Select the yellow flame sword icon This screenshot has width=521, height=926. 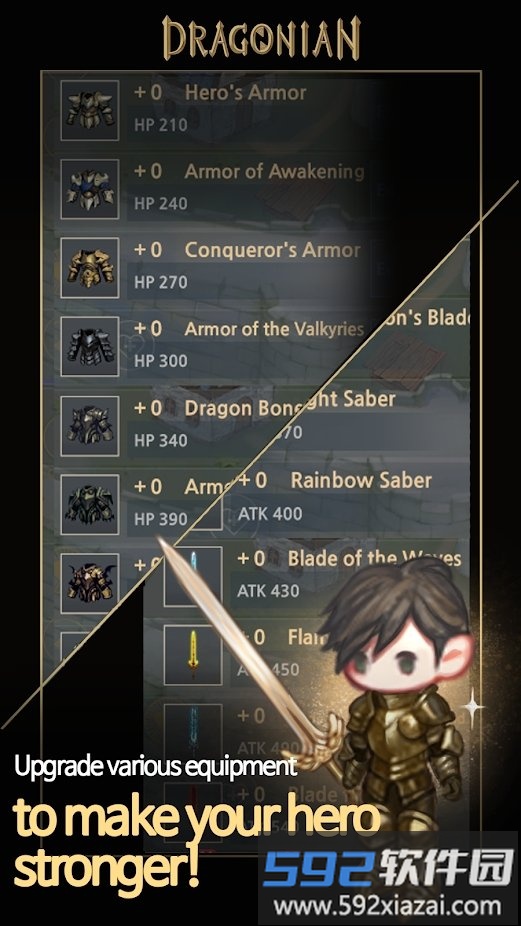pos(193,655)
